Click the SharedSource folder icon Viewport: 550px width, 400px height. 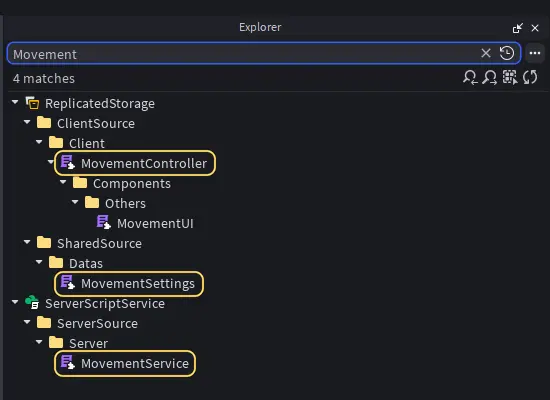tap(44, 243)
